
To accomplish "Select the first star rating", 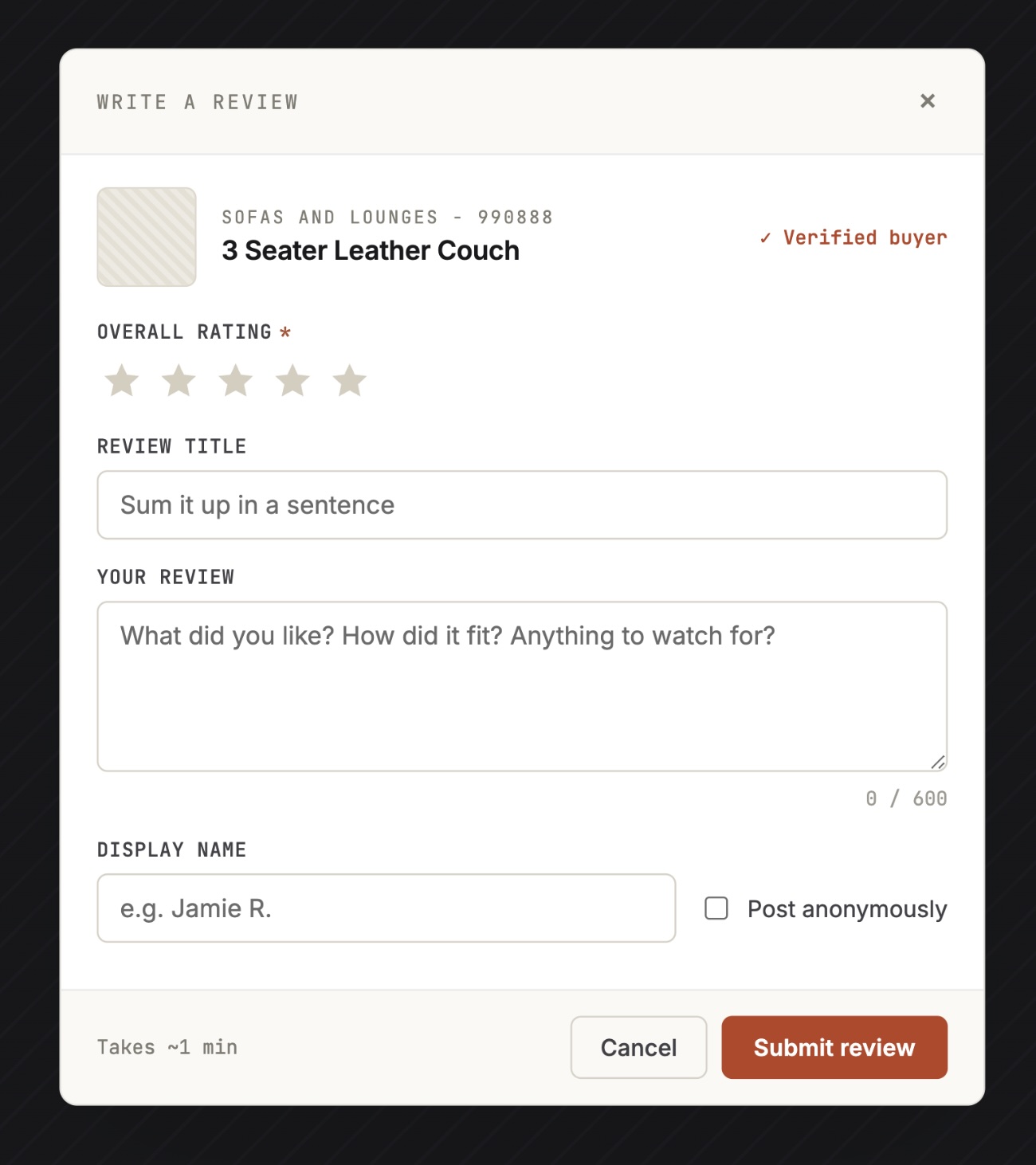I will click(121, 381).
